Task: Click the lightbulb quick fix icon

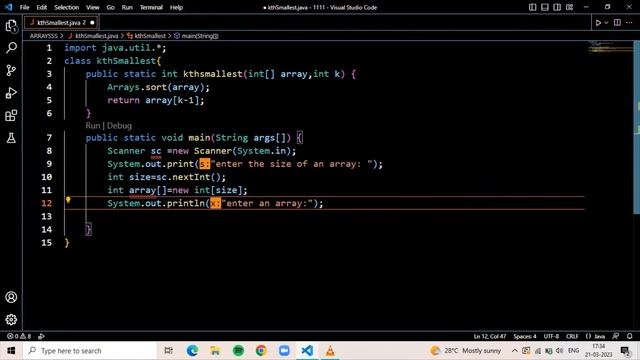Action: (68, 200)
